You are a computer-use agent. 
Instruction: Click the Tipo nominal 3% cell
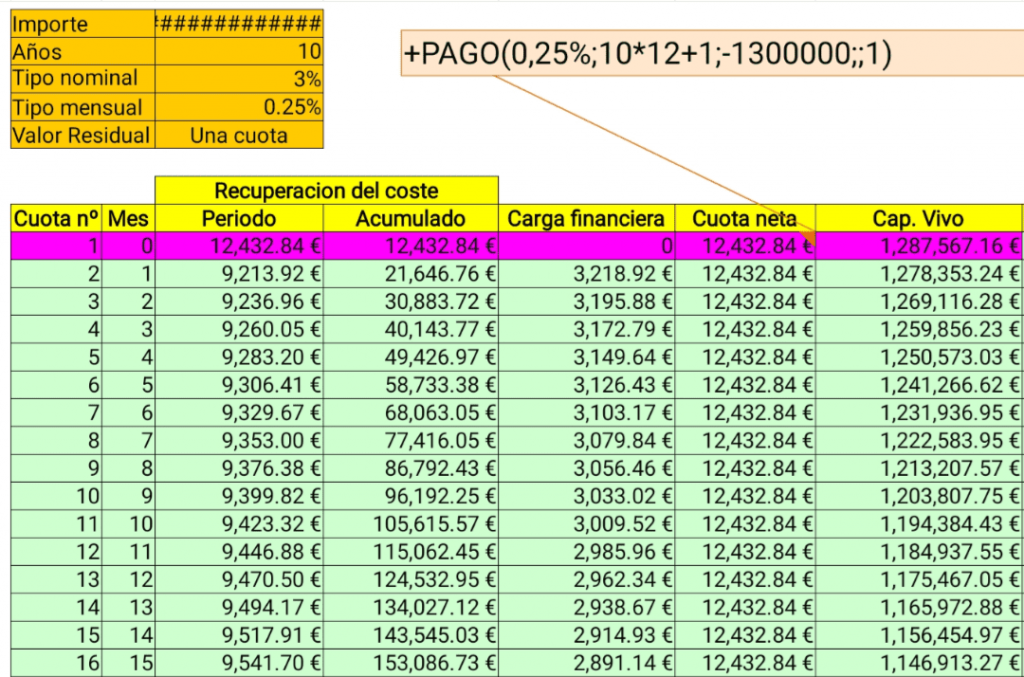pyautogui.click(x=240, y=77)
